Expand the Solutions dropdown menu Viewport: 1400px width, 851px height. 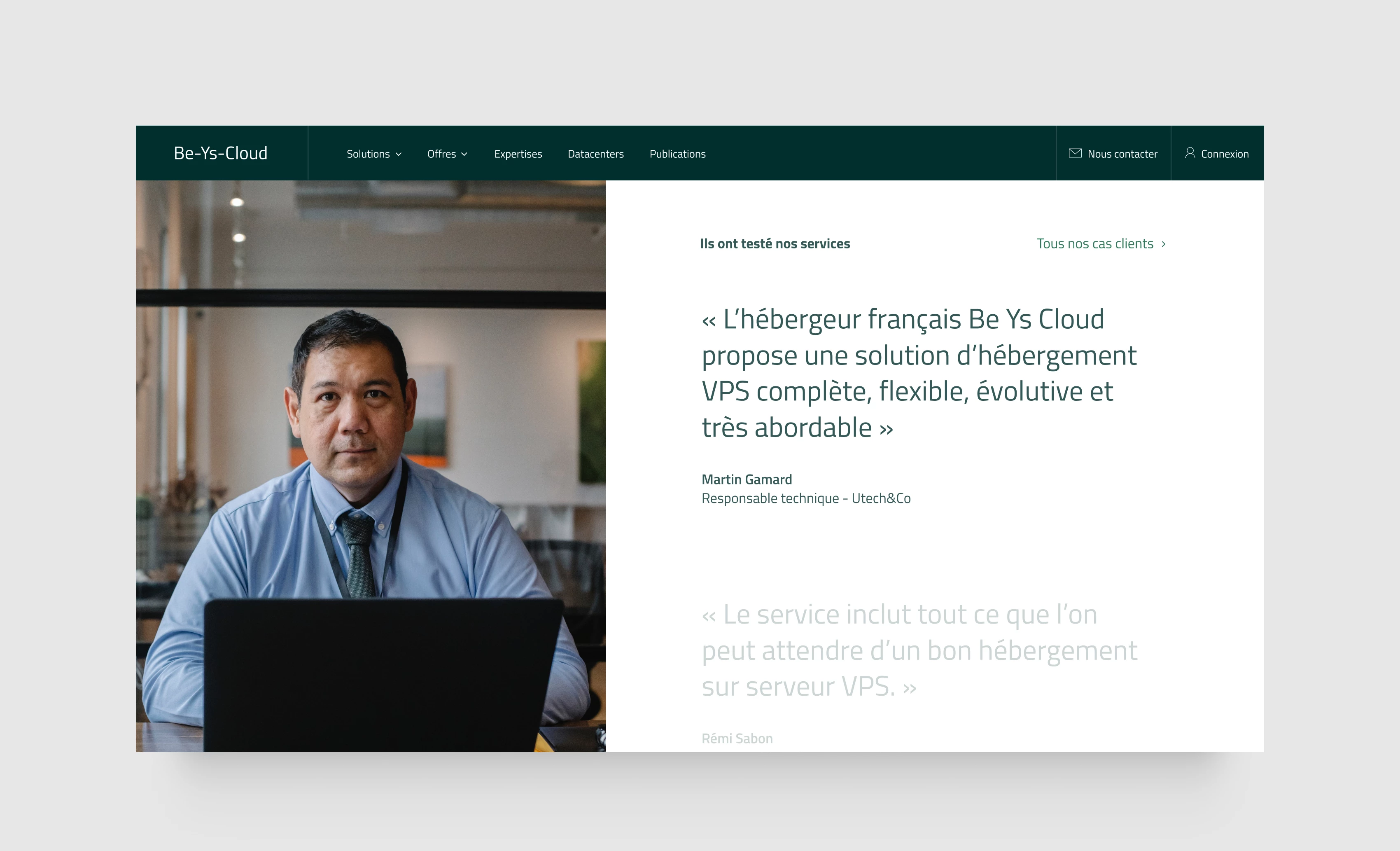(x=368, y=154)
